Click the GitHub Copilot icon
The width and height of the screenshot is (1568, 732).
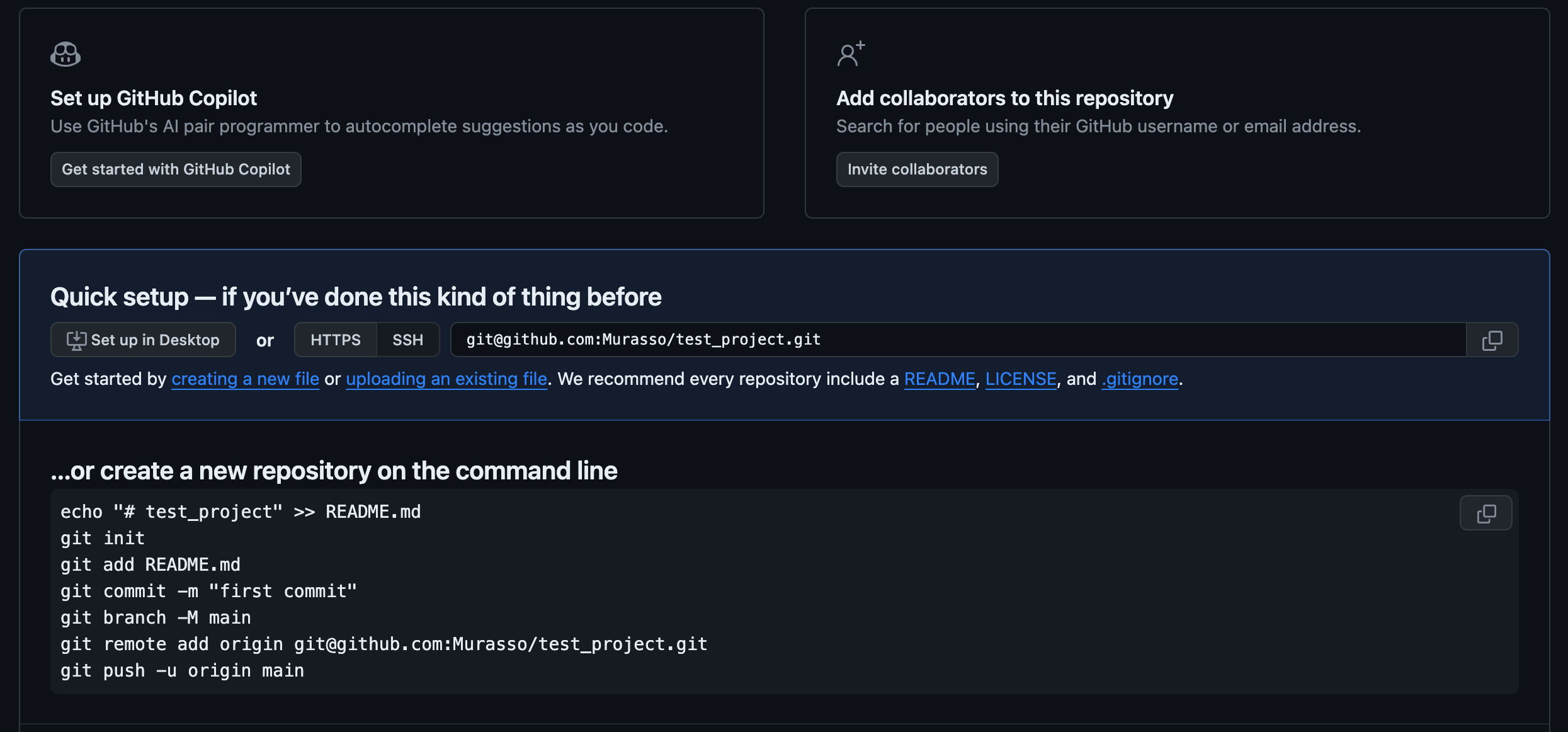pos(65,54)
